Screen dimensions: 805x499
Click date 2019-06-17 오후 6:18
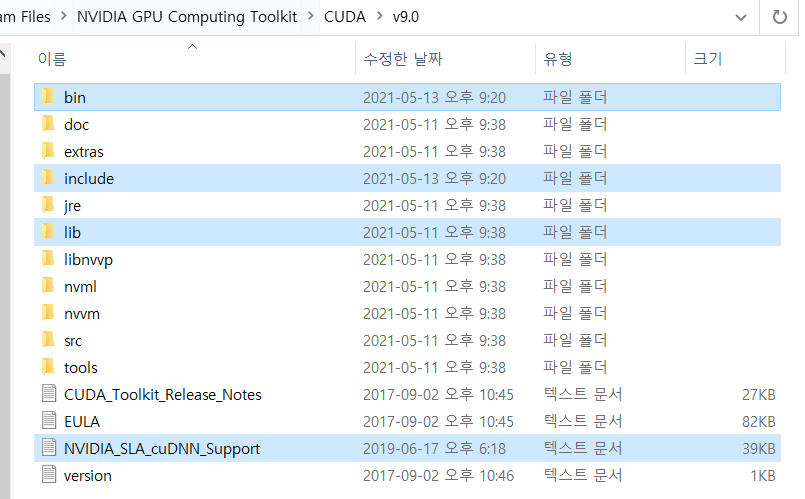click(434, 449)
